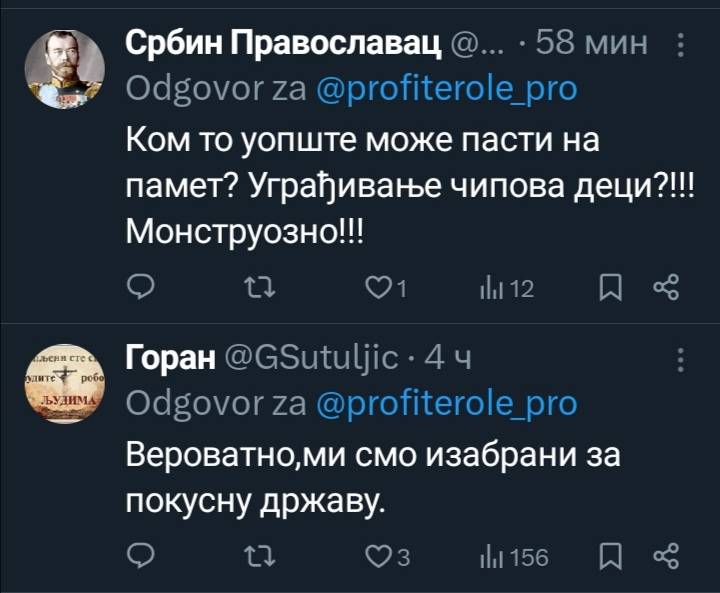Open Србин Православац display name

pos(284,45)
